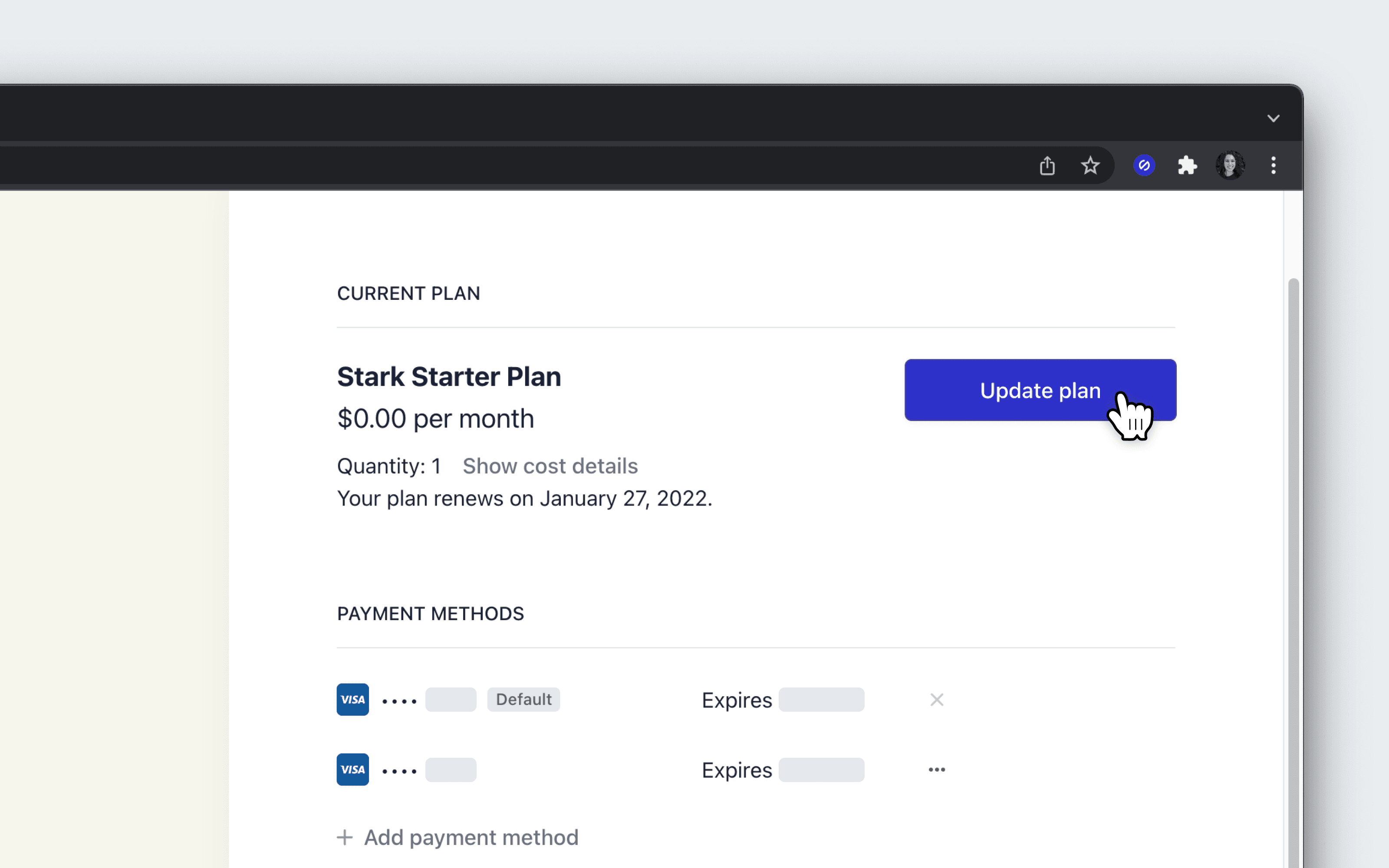Click the bookmark/favorites star icon

(1091, 165)
